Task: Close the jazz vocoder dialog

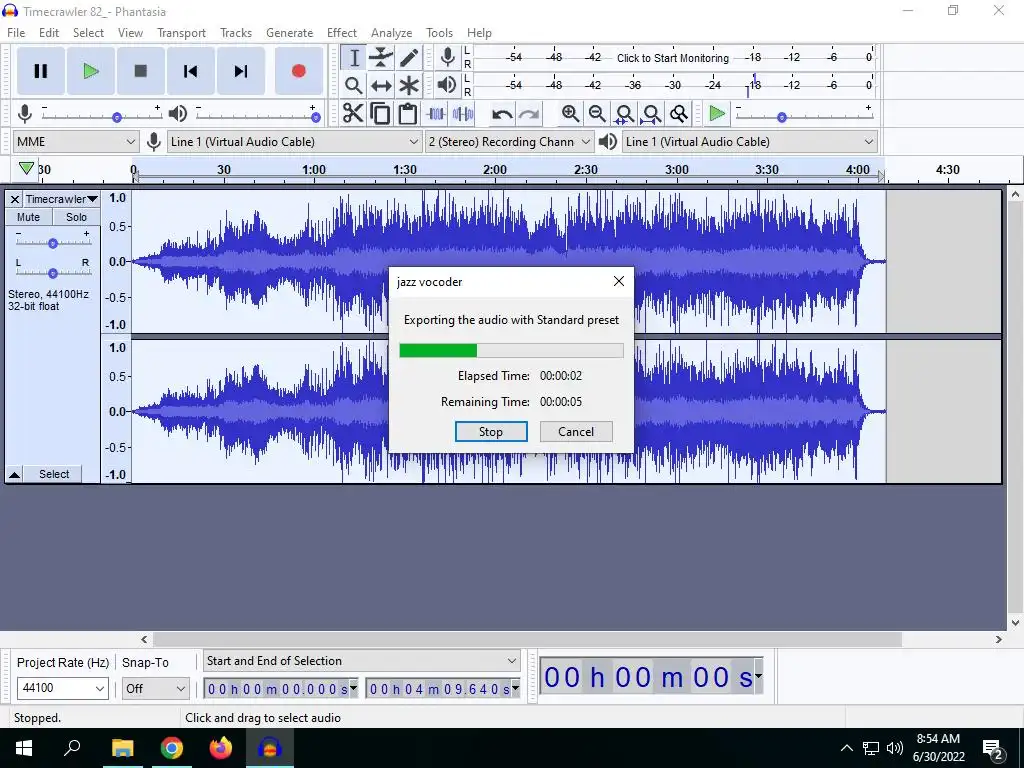Action: coord(618,281)
